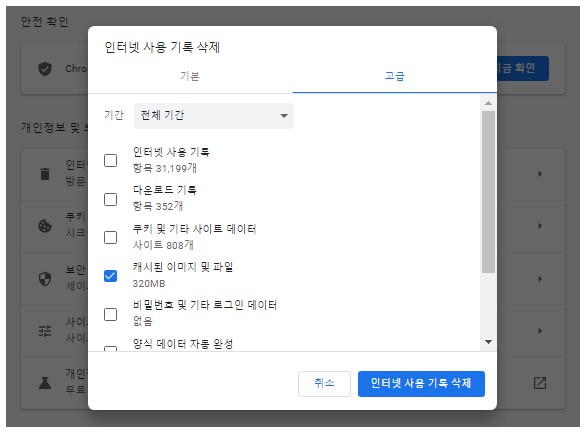Click the 취소 button
Screen dimensions: 588x432
(x=324, y=383)
